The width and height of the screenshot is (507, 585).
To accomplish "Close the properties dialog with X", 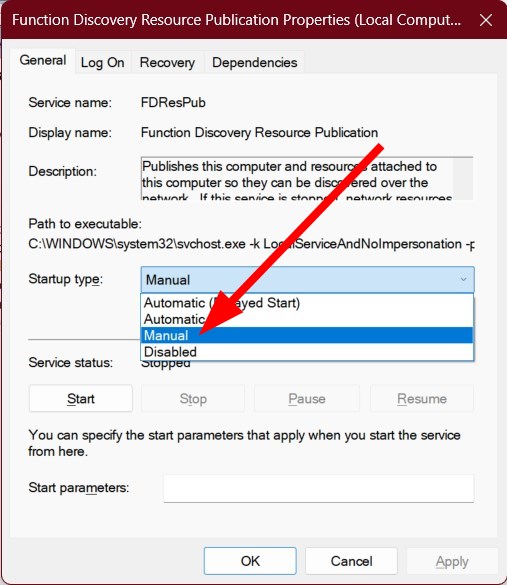I will tap(486, 20).
